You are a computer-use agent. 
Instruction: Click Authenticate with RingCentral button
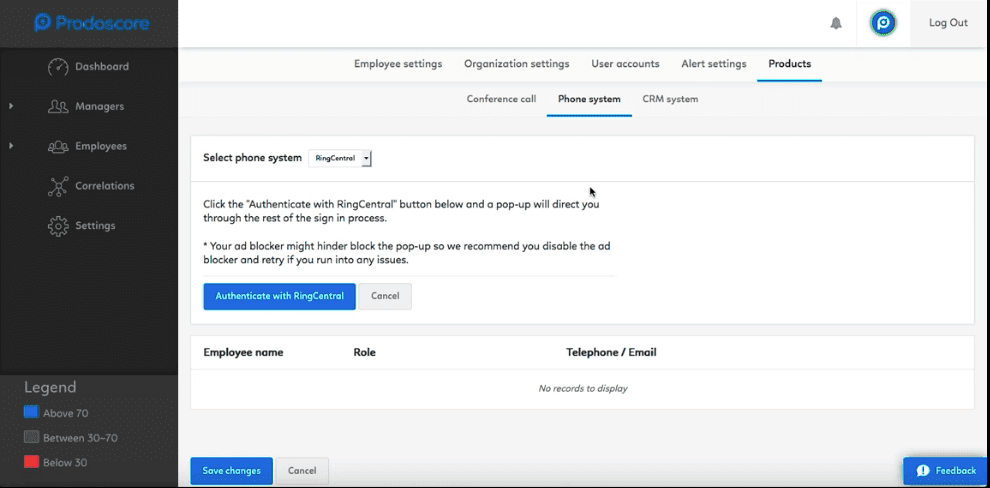(280, 296)
